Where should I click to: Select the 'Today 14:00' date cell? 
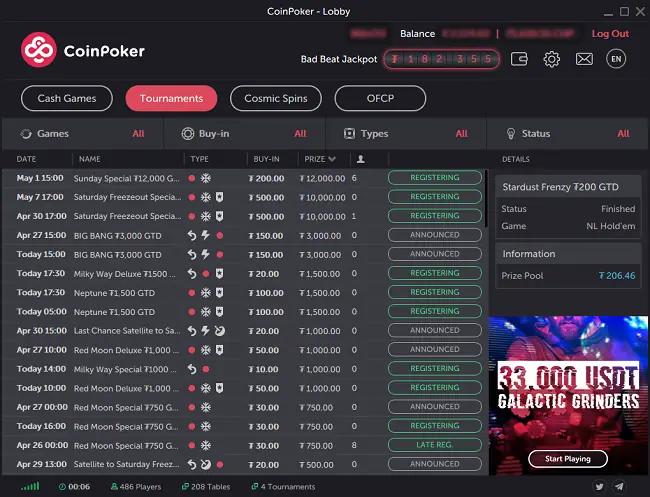41,369
